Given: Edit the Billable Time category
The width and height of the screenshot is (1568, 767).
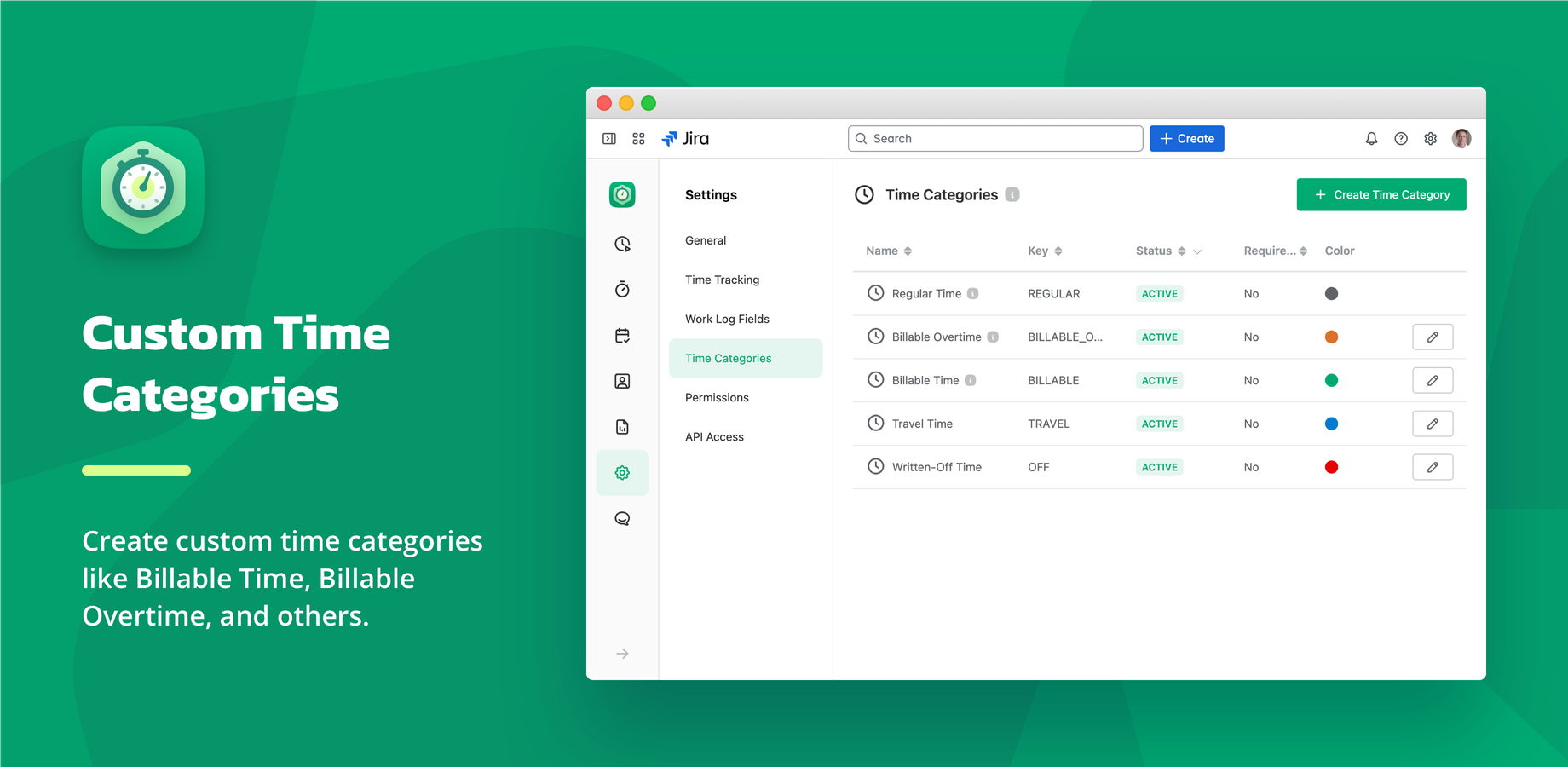Looking at the screenshot, I should pyautogui.click(x=1433, y=380).
